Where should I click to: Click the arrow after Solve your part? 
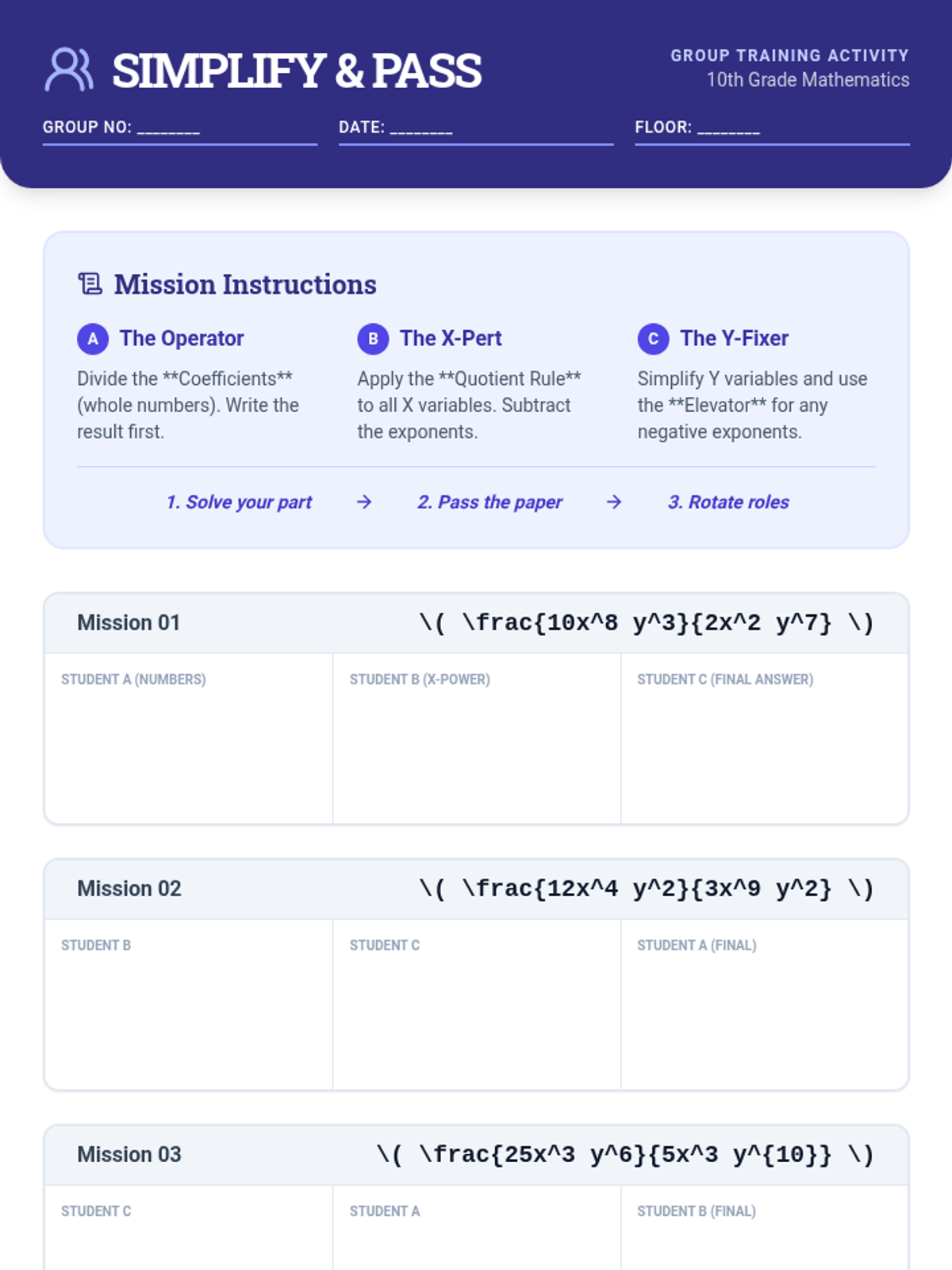click(x=364, y=502)
